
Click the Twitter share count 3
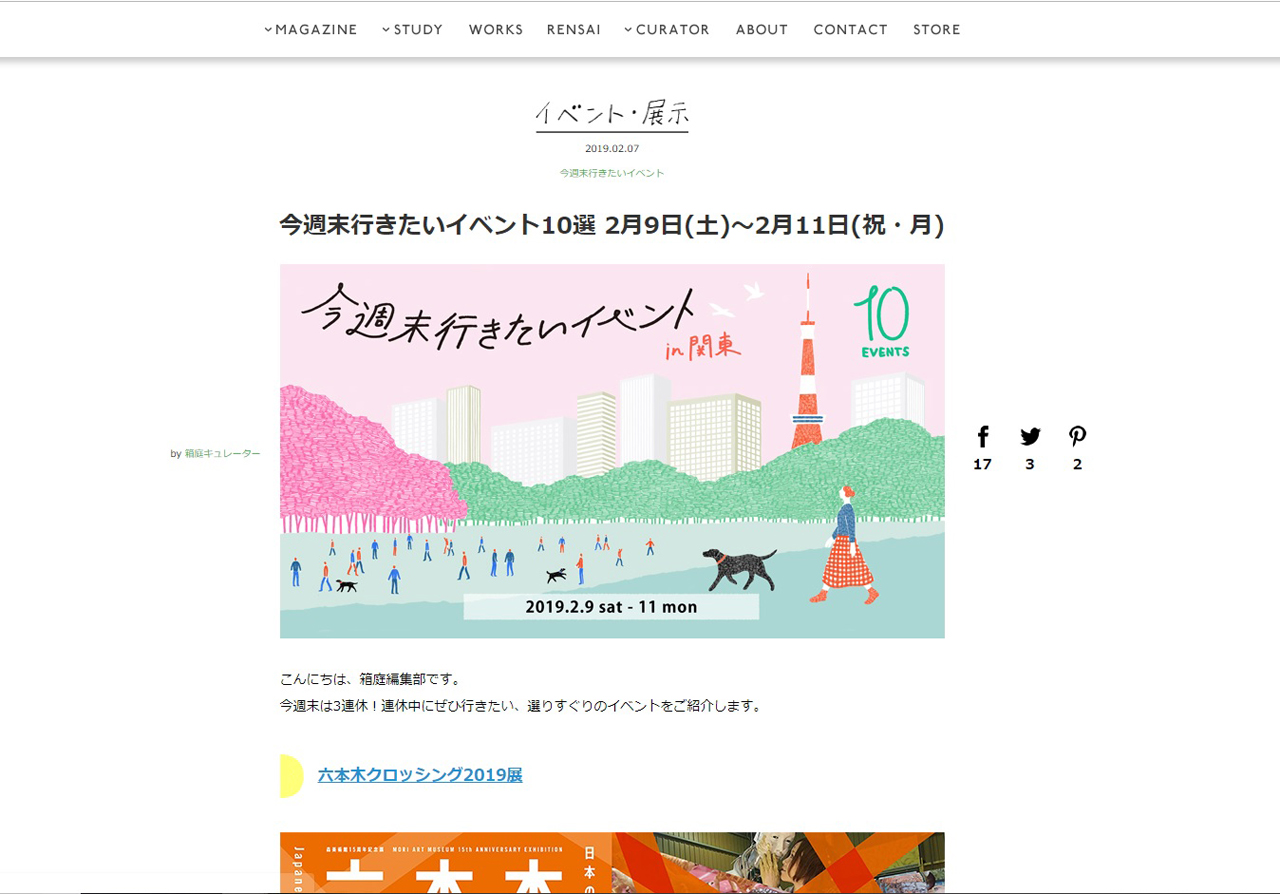pos(1030,464)
